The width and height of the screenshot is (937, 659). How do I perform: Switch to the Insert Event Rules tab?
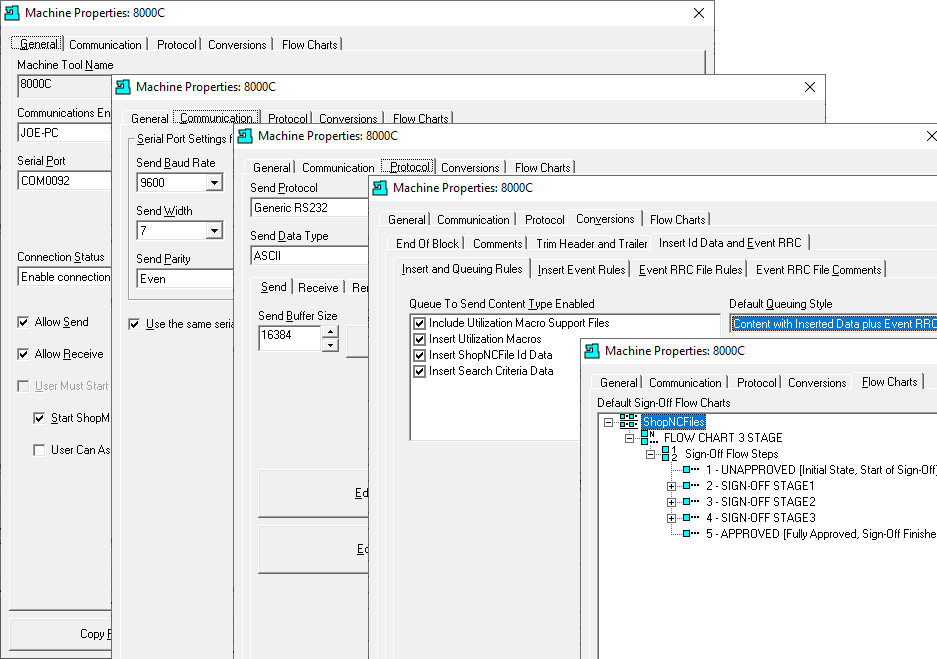581,269
